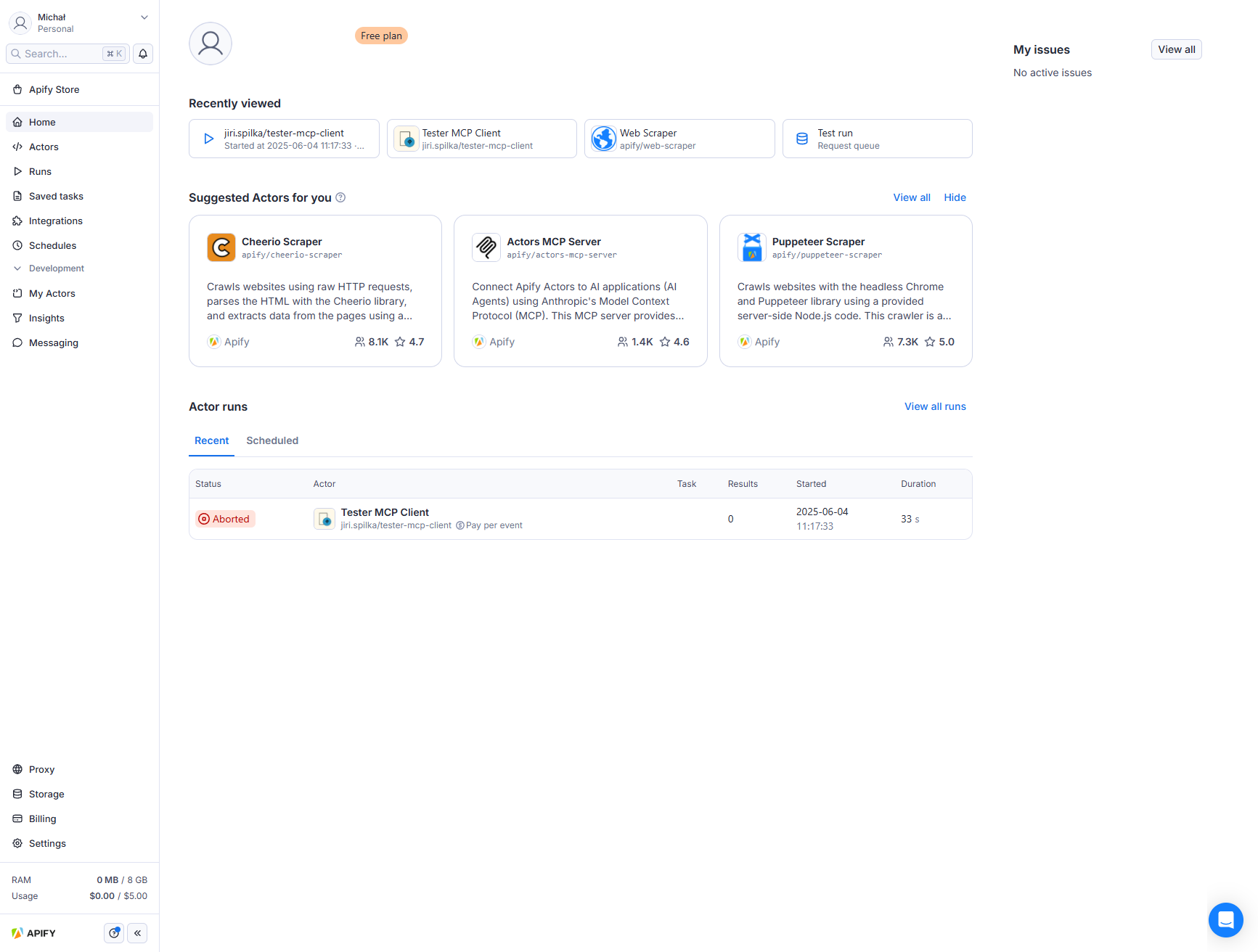Open the notification bell
The height and width of the screenshot is (952, 1258).
142,53
